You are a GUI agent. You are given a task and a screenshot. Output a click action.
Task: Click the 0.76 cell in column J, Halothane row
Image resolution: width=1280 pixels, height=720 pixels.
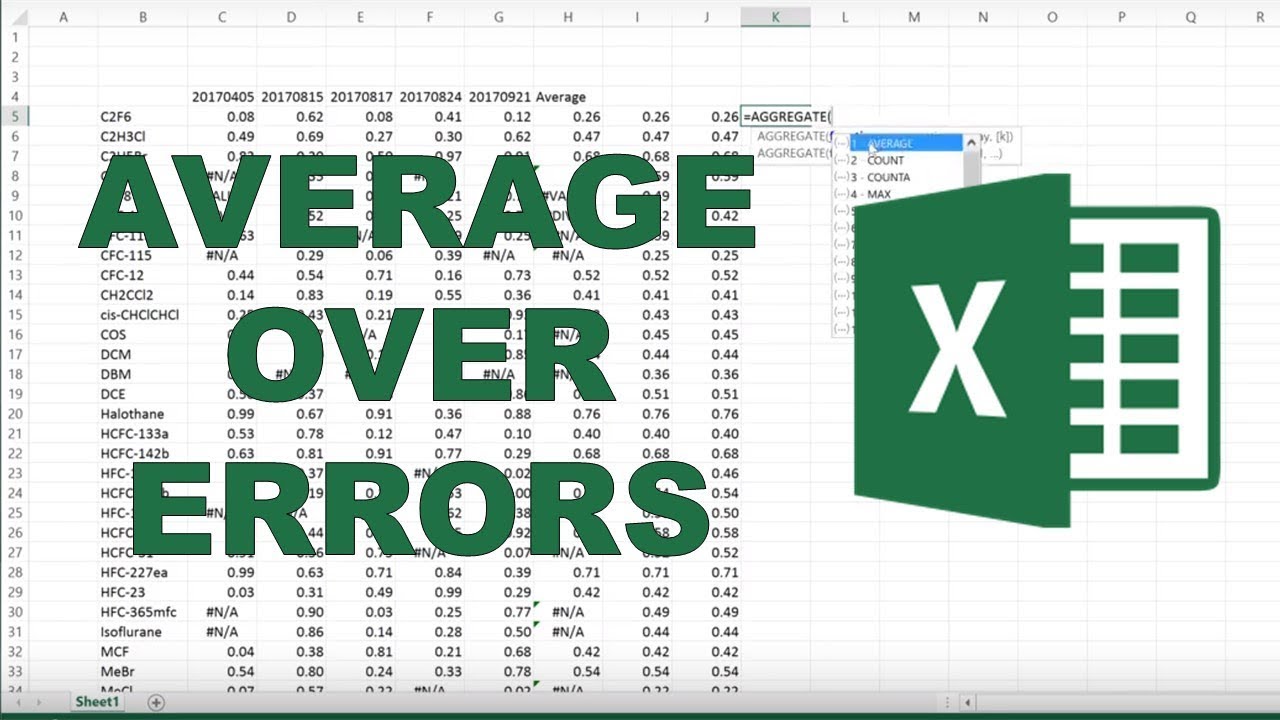coord(706,414)
